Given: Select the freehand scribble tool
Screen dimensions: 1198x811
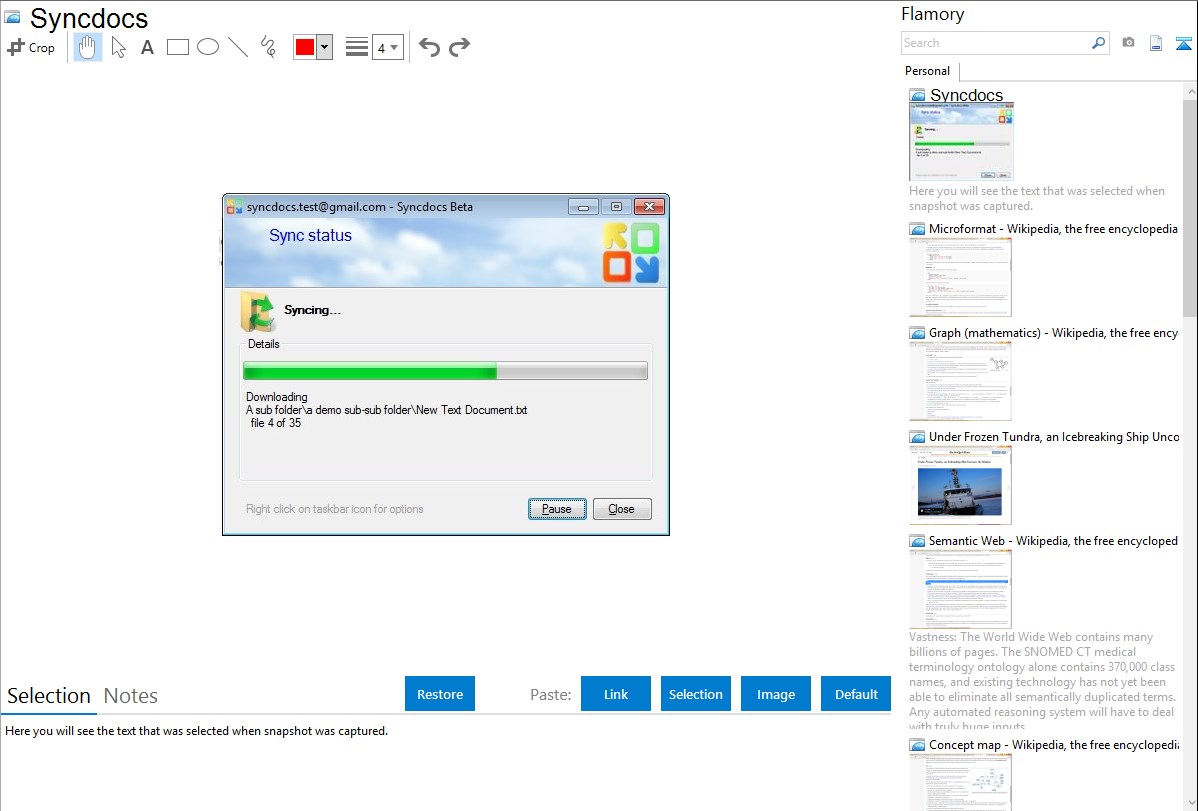Looking at the screenshot, I should 268,47.
